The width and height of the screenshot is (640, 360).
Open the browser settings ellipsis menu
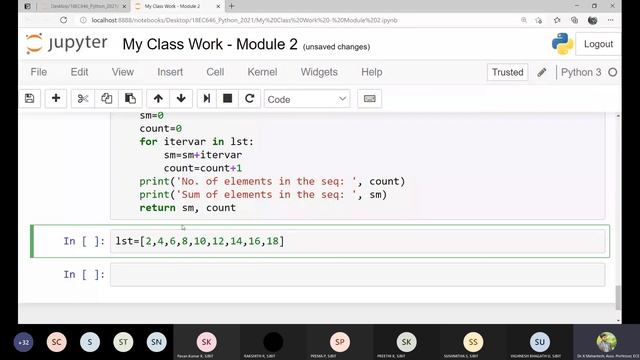click(x=611, y=20)
